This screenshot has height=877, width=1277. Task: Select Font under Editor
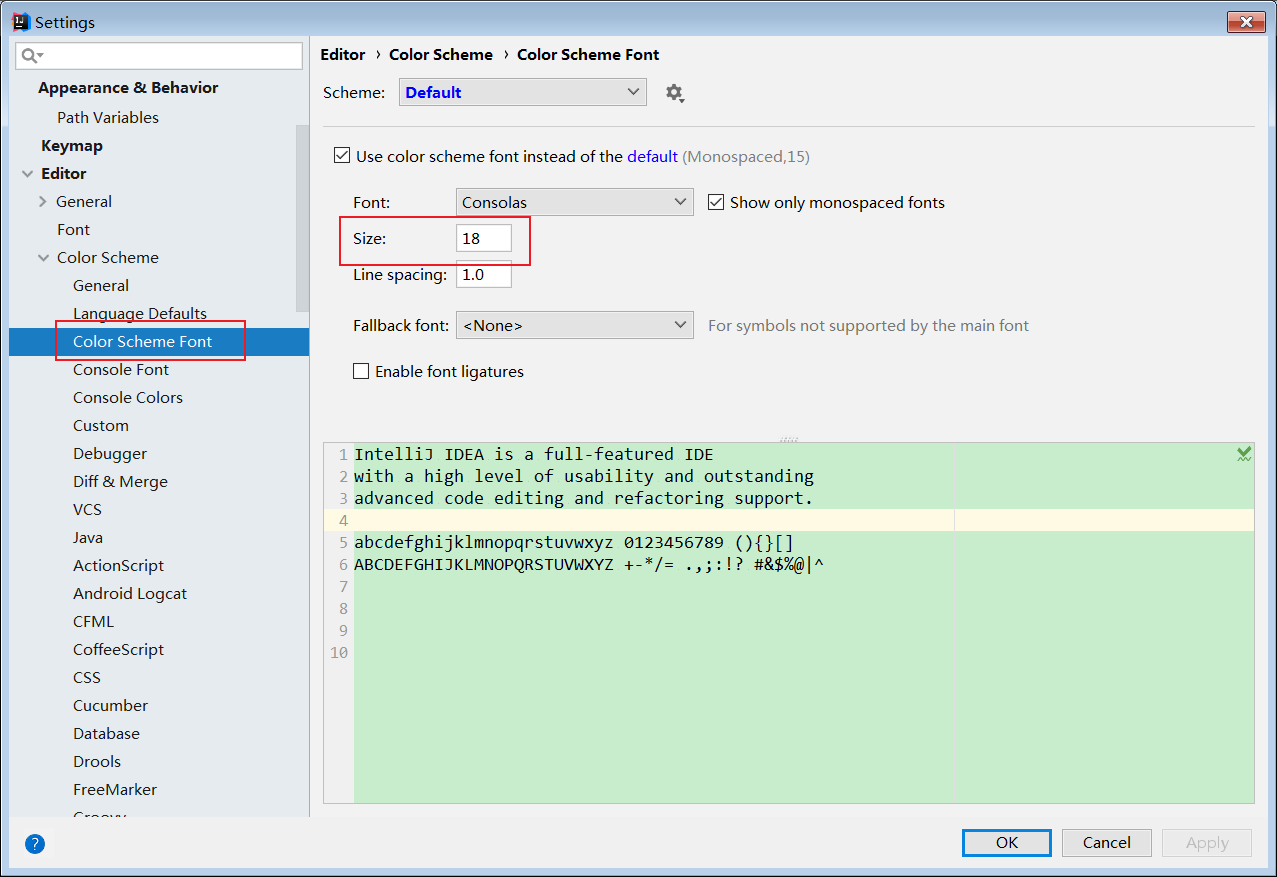pyautogui.click(x=73, y=230)
